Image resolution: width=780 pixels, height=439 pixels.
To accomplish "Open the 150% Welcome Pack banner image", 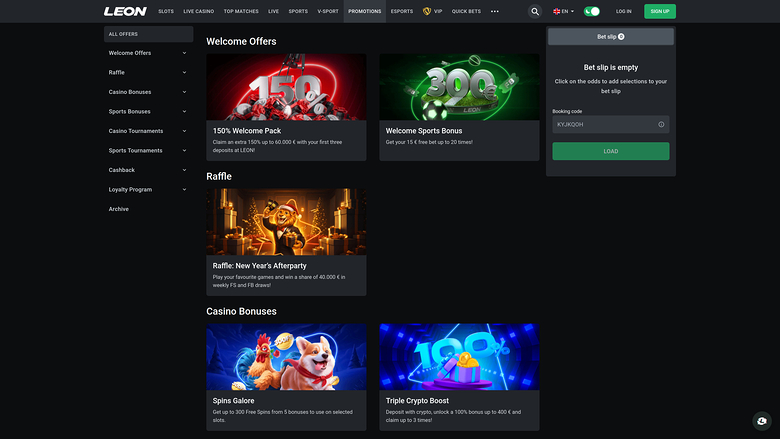I will [286, 87].
